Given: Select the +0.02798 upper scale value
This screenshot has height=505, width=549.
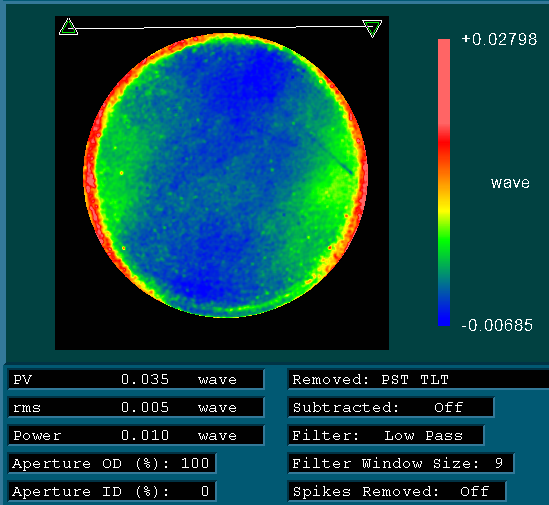Looking at the screenshot, I should [x=499, y=39].
